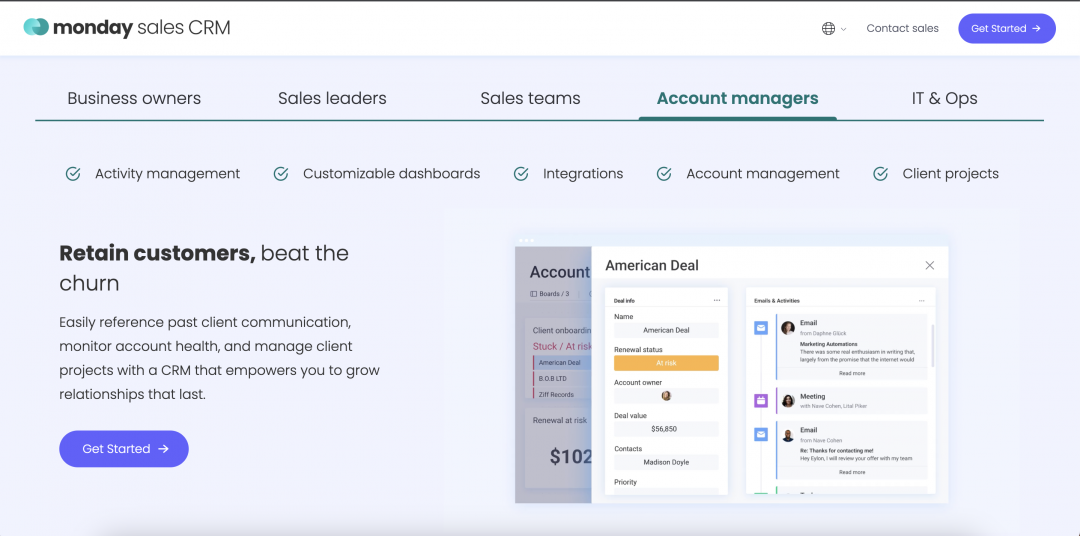Close the American Deal panel
This screenshot has width=1080, height=536.
click(929, 265)
